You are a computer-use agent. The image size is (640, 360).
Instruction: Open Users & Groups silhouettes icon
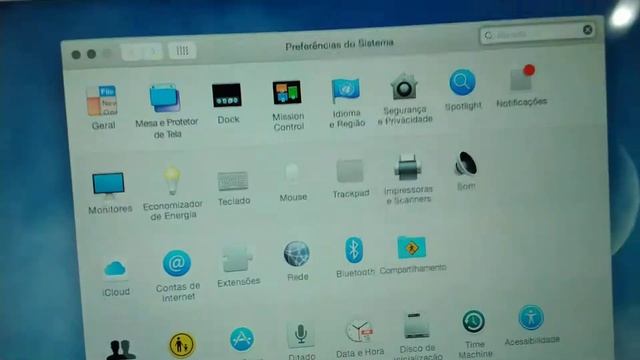tap(121, 350)
